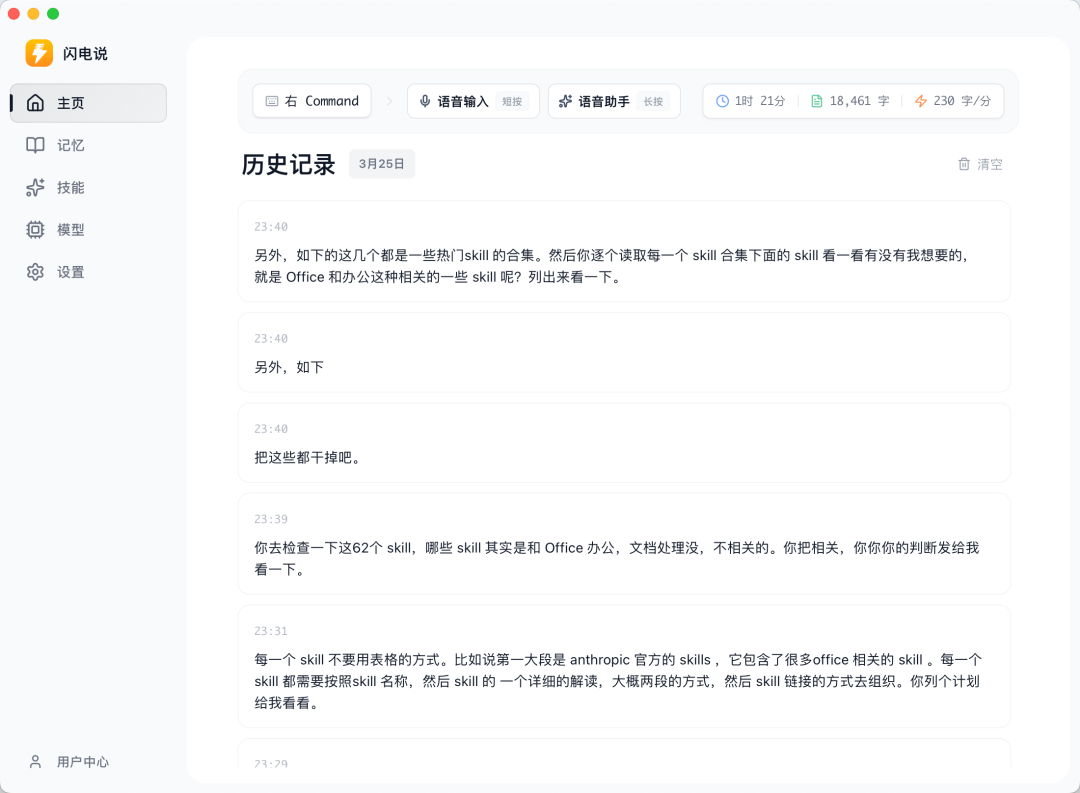Click 清空 to clear the history

(x=989, y=164)
